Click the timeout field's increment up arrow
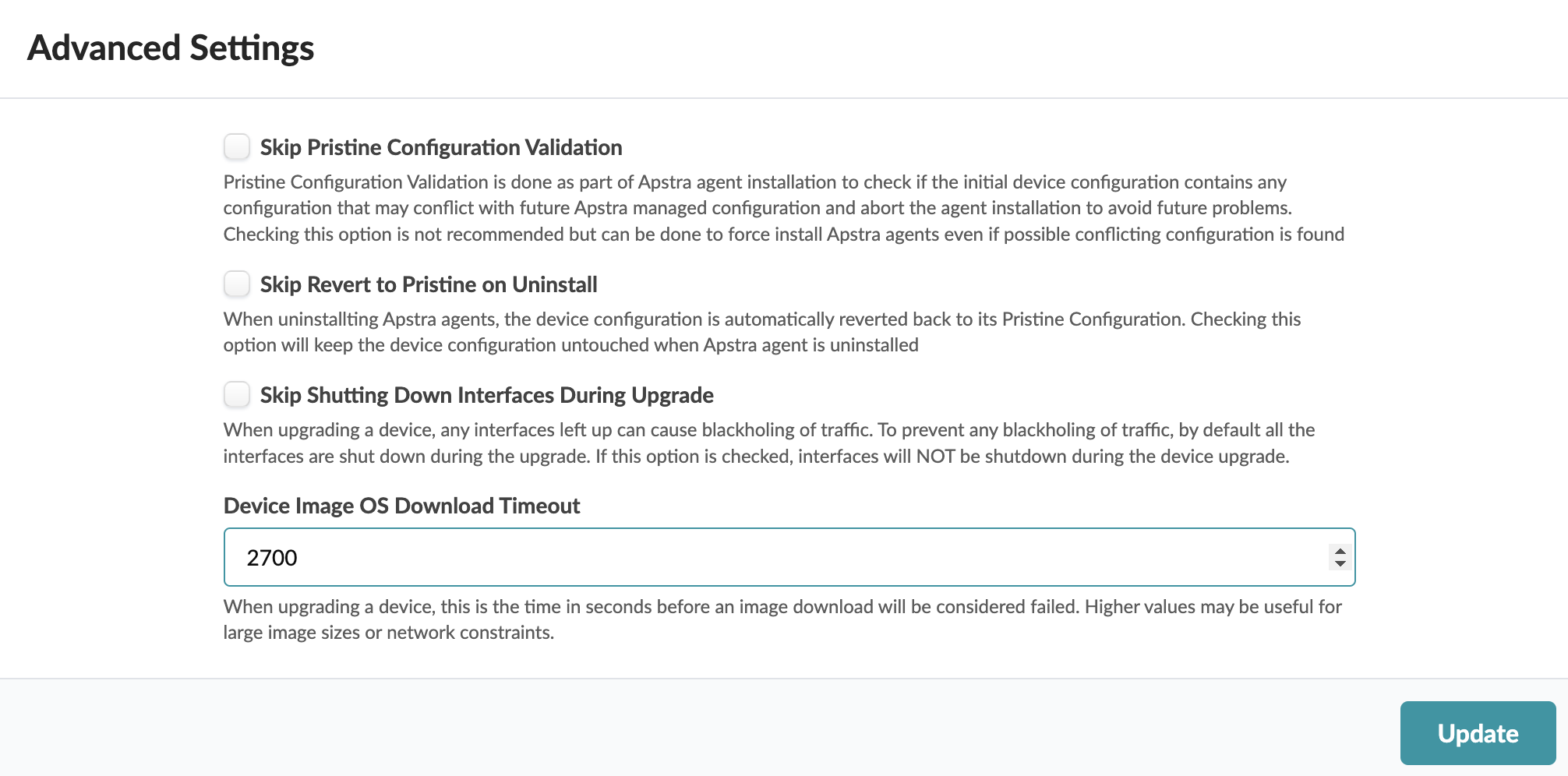The image size is (1568, 776). [1340, 550]
